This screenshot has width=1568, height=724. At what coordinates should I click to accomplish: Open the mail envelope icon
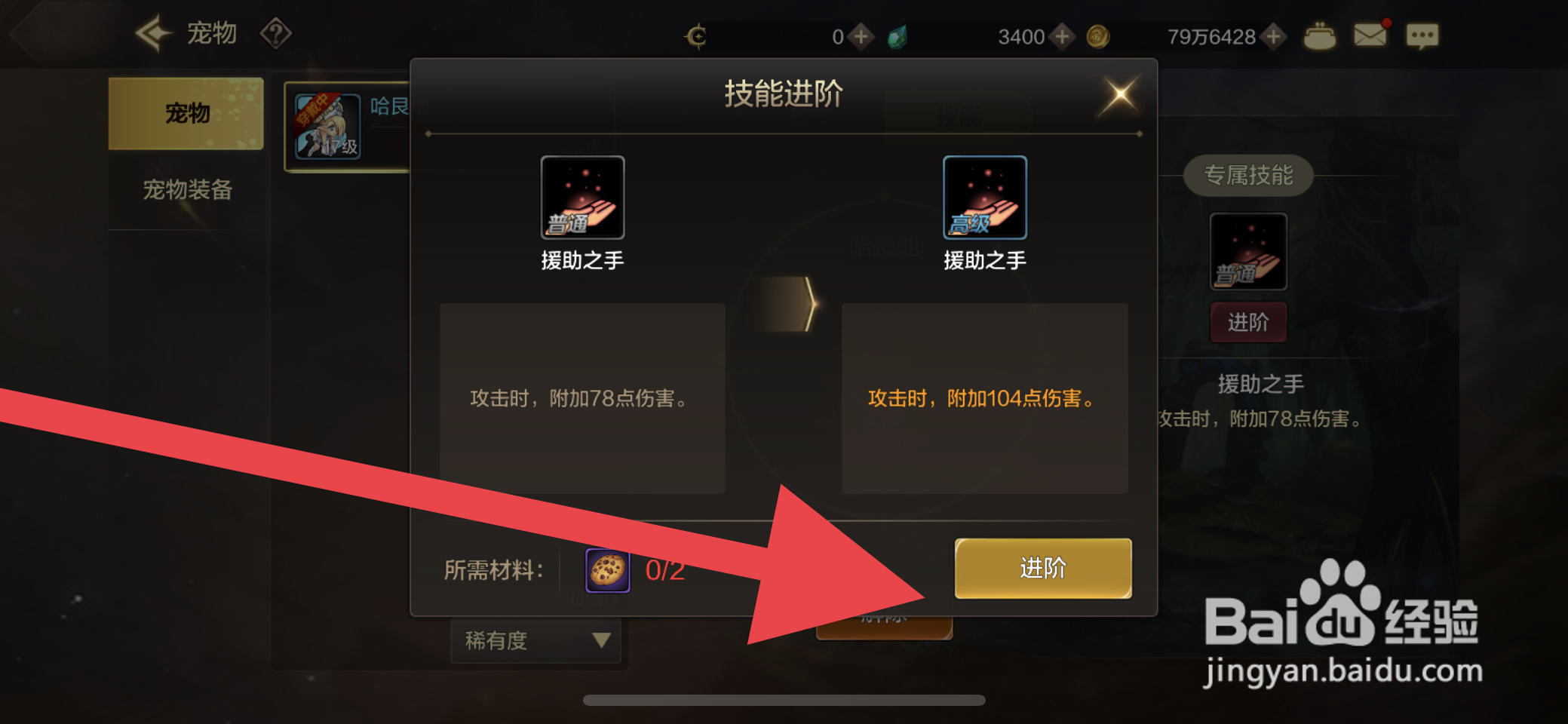[x=1370, y=35]
